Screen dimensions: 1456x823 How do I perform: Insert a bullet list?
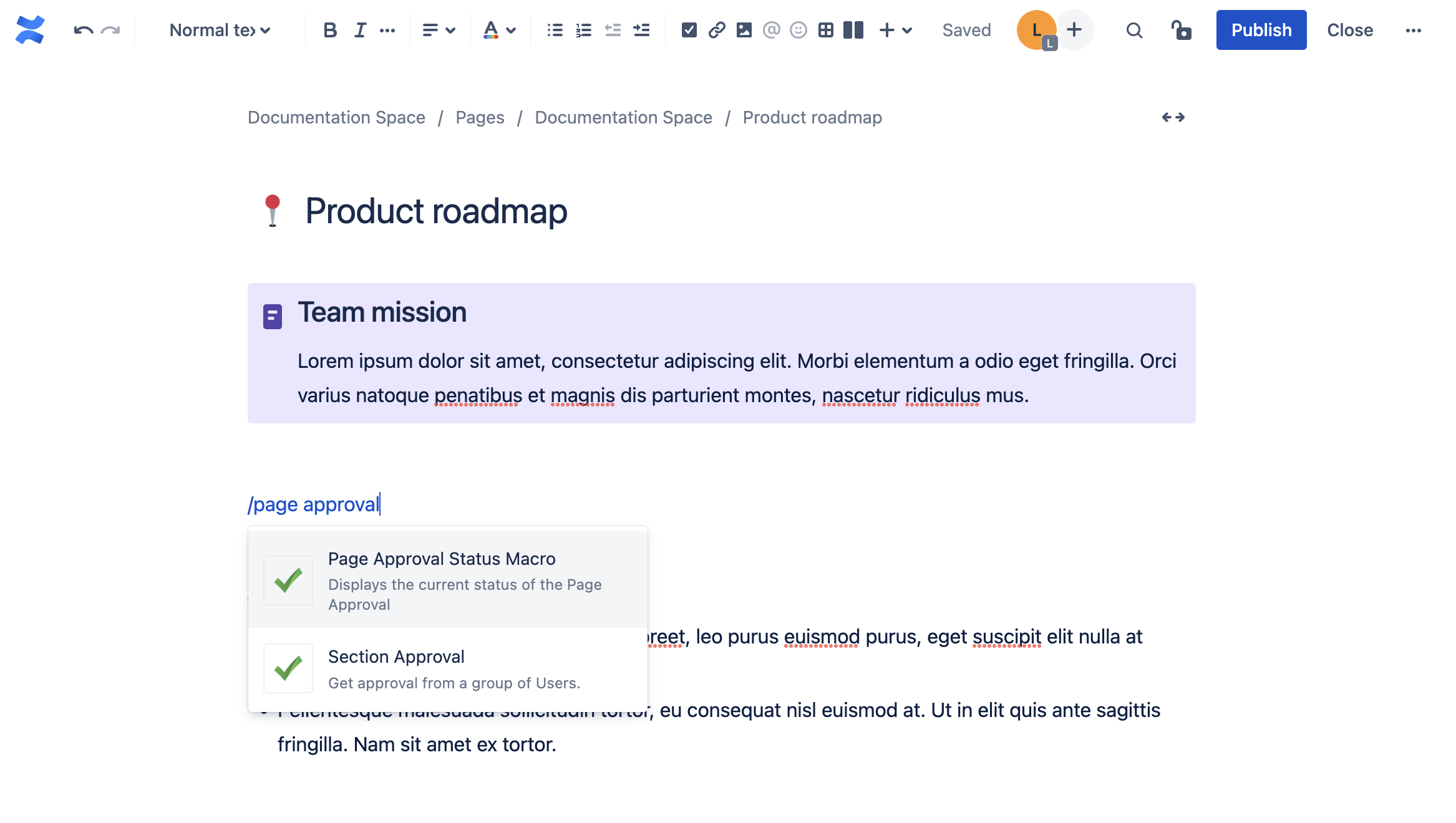click(x=555, y=30)
